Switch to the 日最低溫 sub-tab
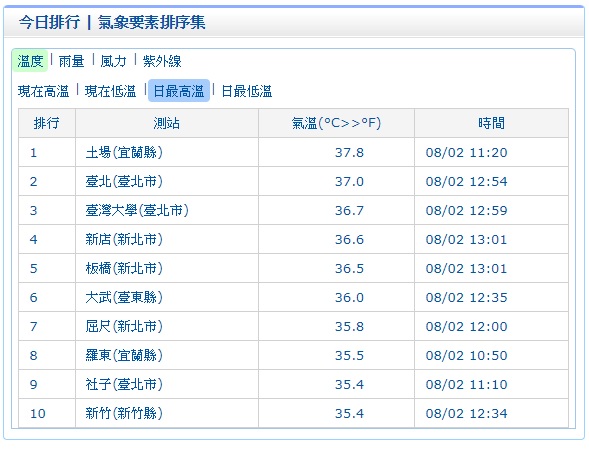Image resolution: width=589 pixels, height=455 pixels. (246, 91)
